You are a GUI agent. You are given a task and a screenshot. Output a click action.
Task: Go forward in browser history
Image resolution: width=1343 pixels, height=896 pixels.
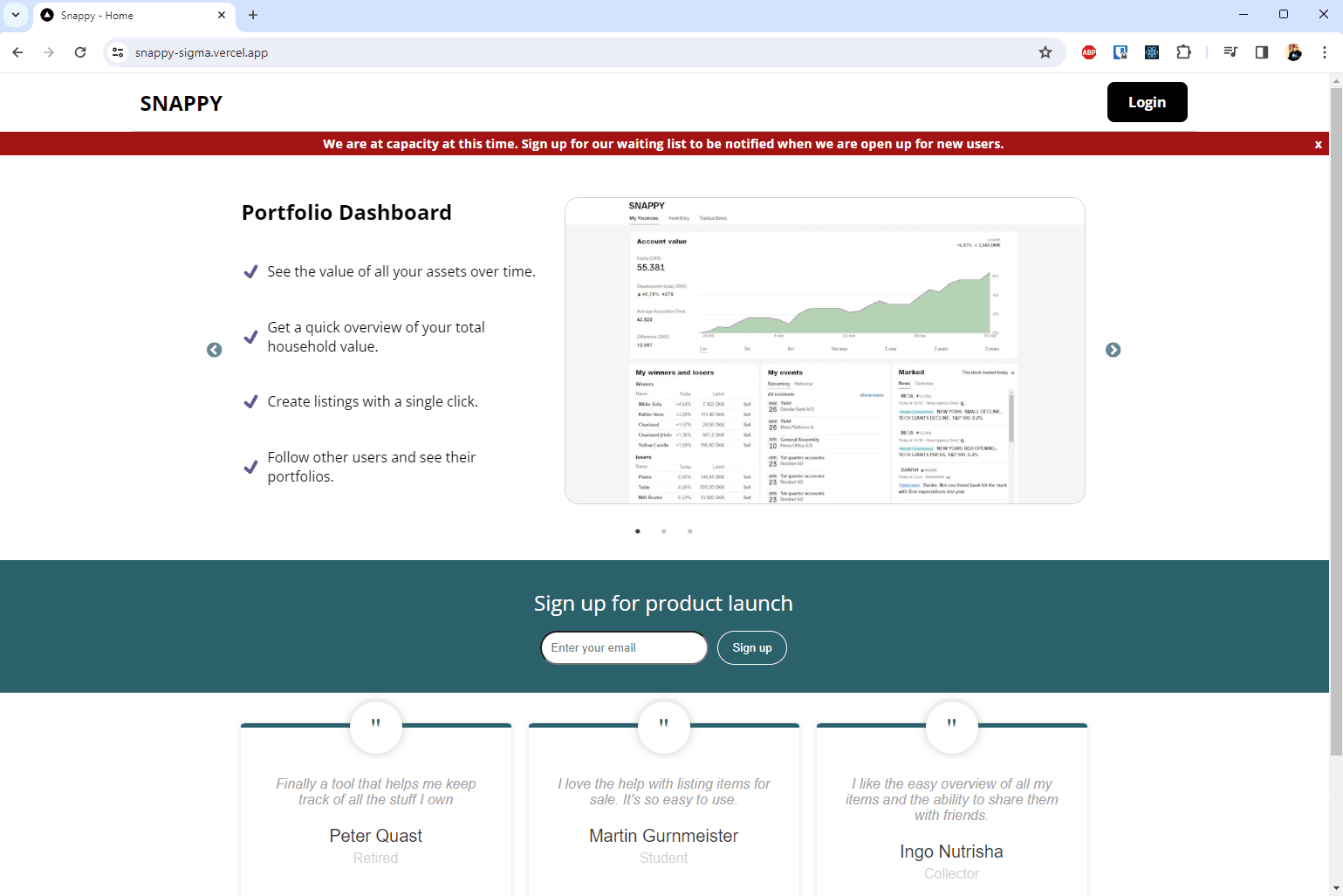pos(49,52)
